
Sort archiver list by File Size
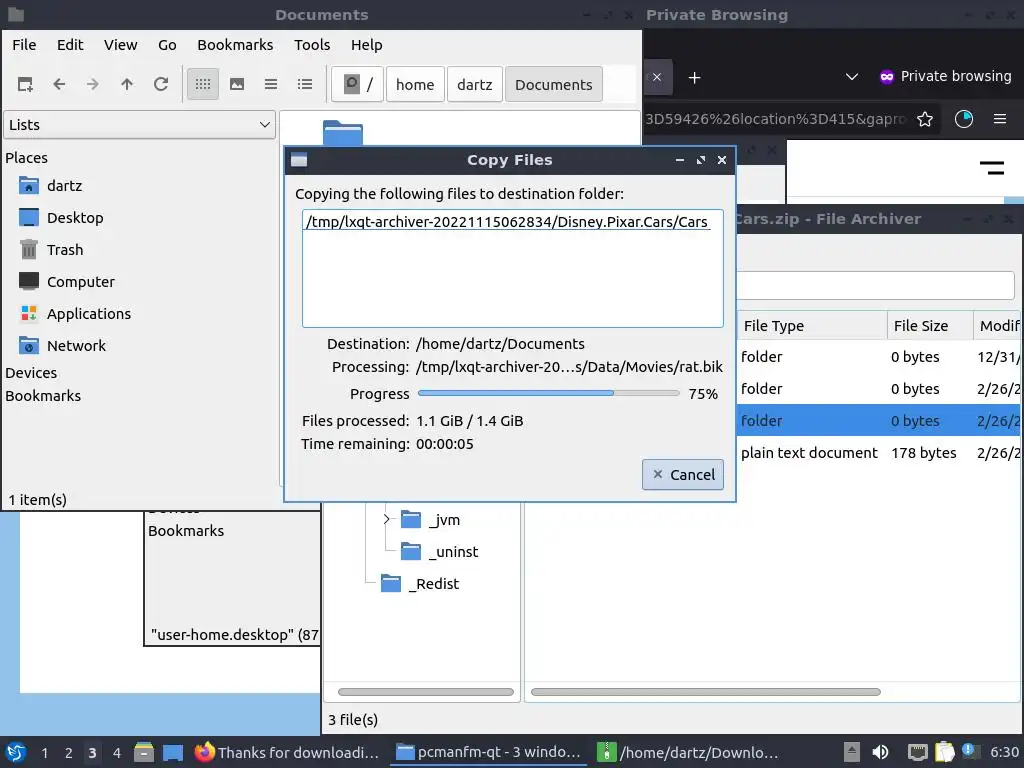coord(930,326)
